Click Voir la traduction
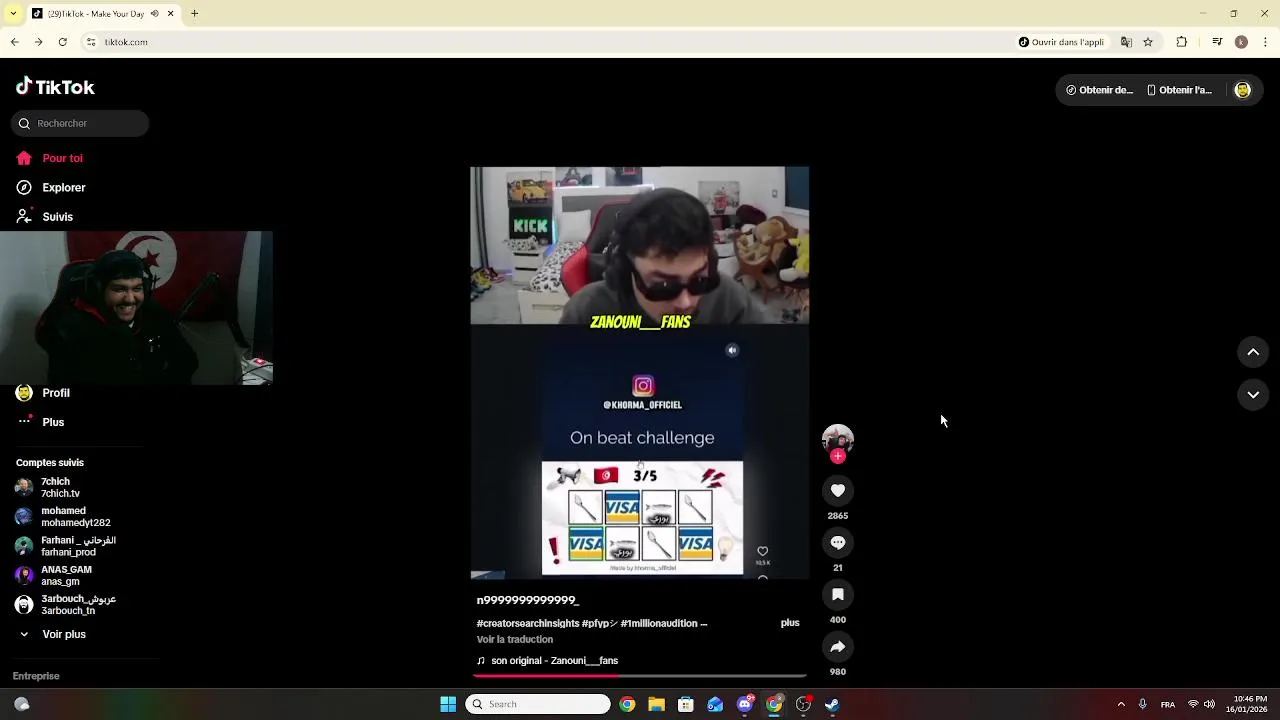Screen dimensions: 1280x720 pos(515,640)
